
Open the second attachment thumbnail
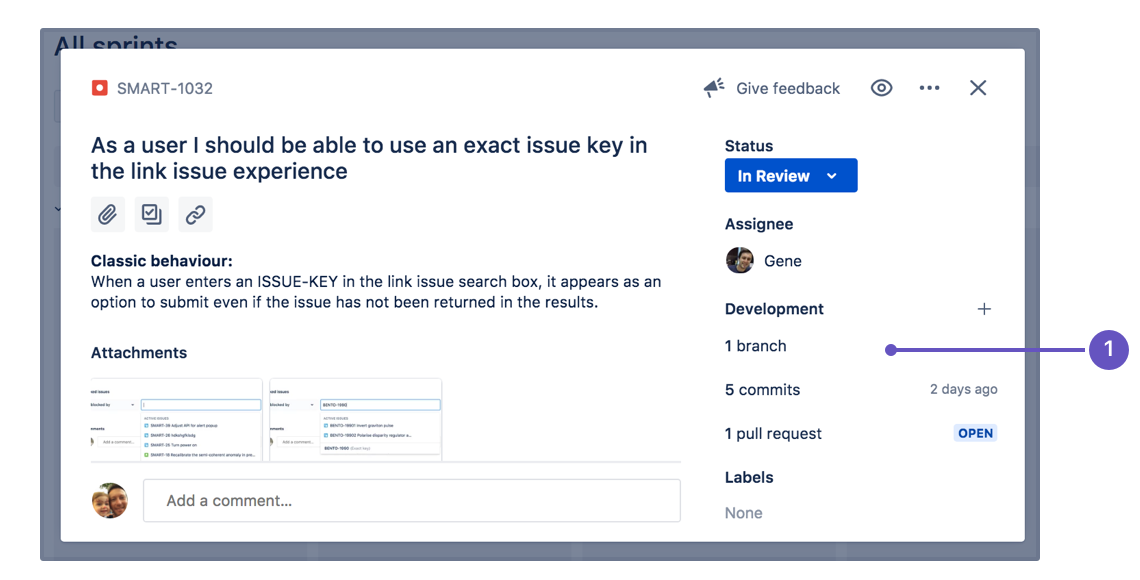coord(355,419)
